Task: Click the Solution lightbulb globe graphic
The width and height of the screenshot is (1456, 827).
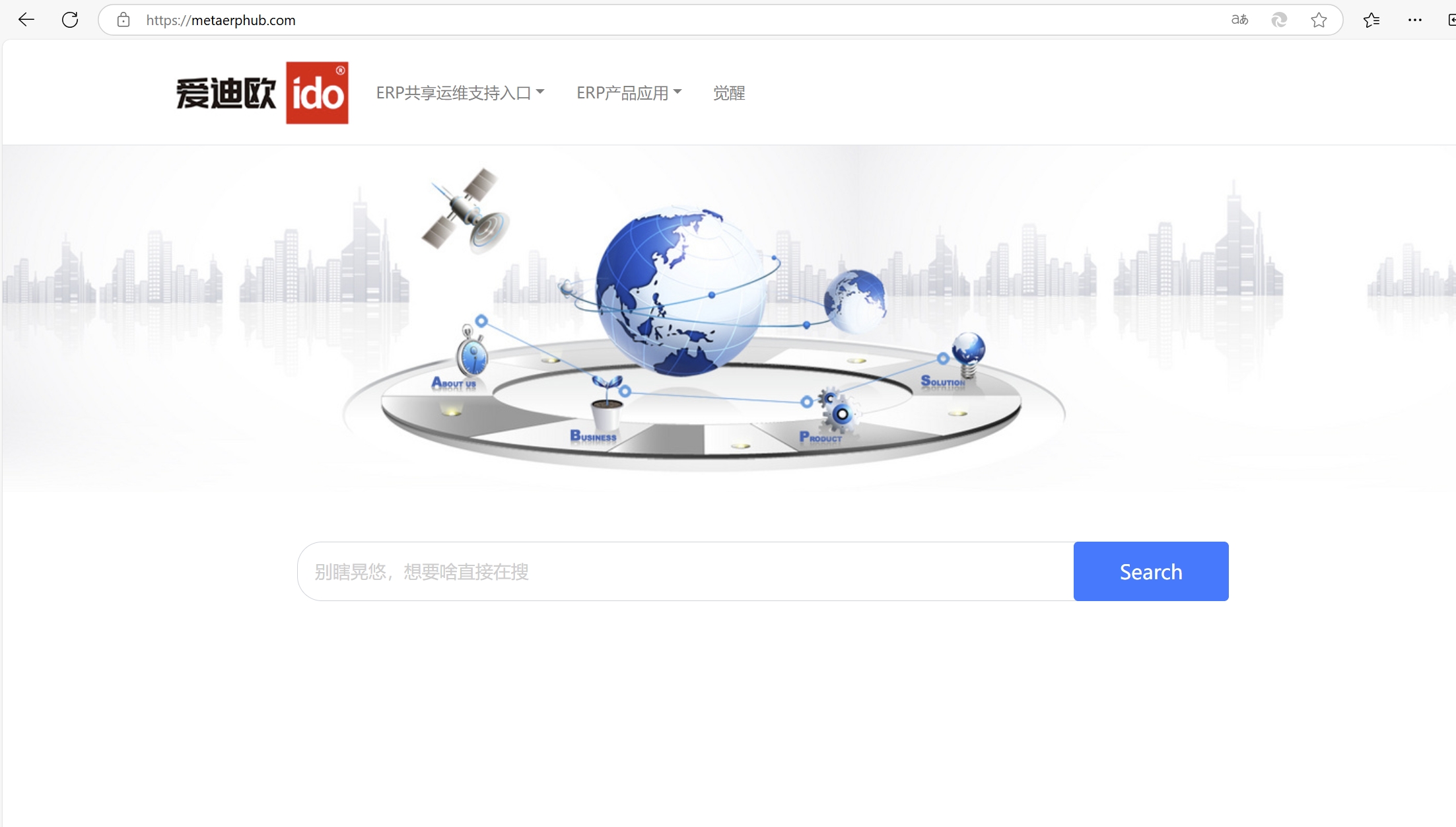Action: pyautogui.click(x=968, y=353)
